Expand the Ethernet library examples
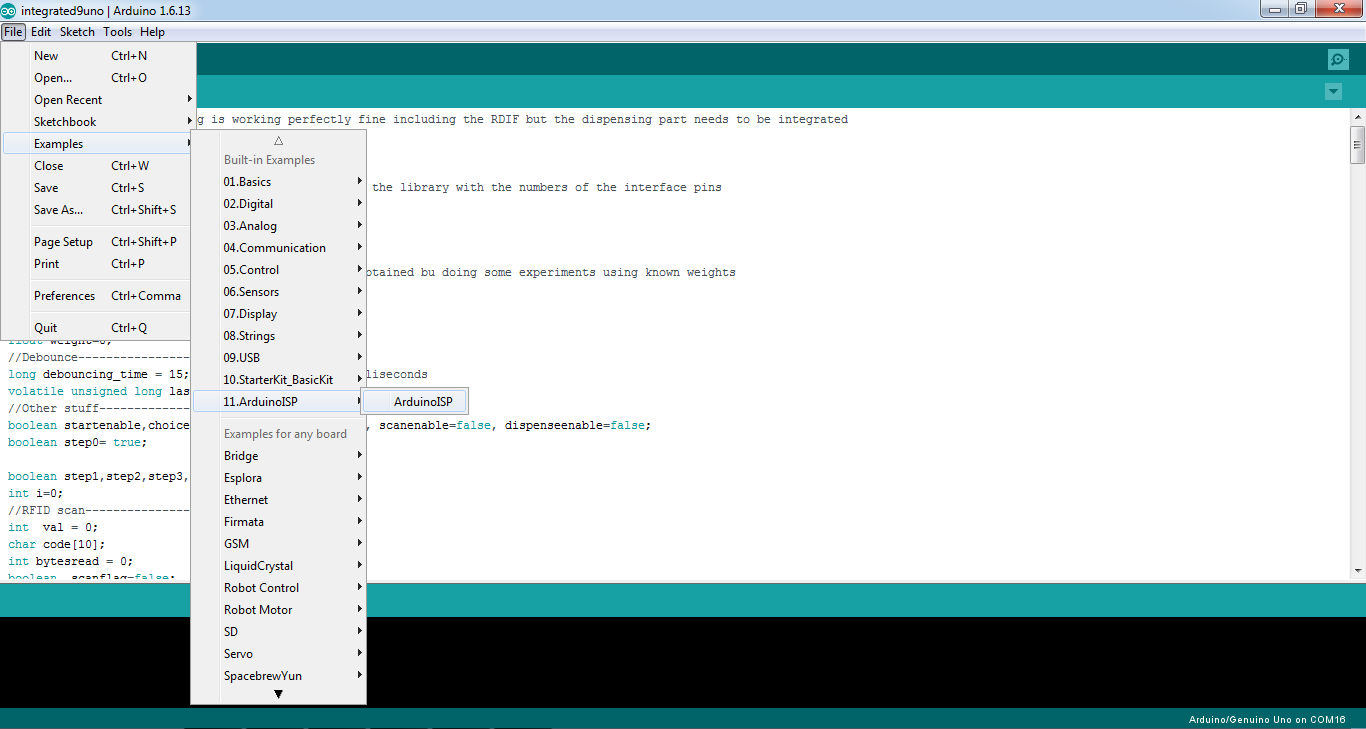This screenshot has width=1366, height=729. coord(279,500)
